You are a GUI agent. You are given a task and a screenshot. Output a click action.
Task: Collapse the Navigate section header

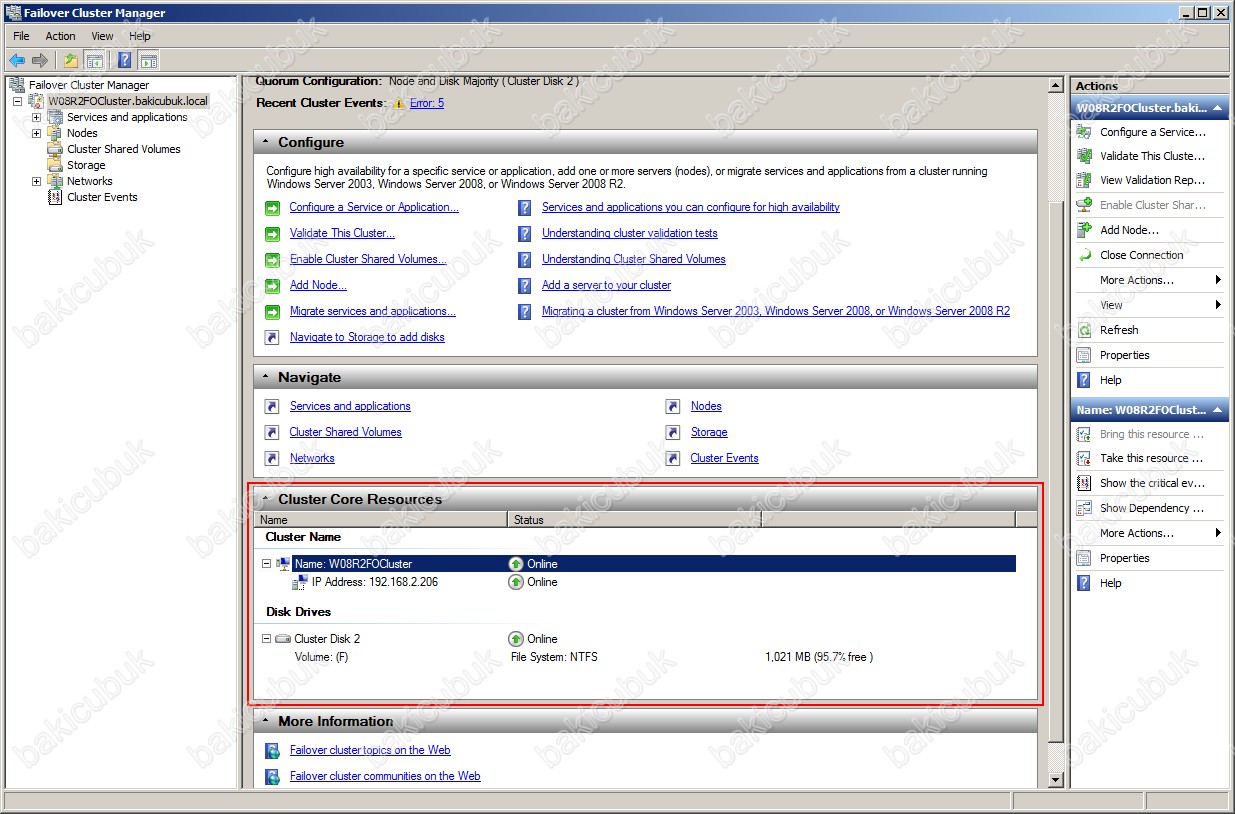click(265, 378)
